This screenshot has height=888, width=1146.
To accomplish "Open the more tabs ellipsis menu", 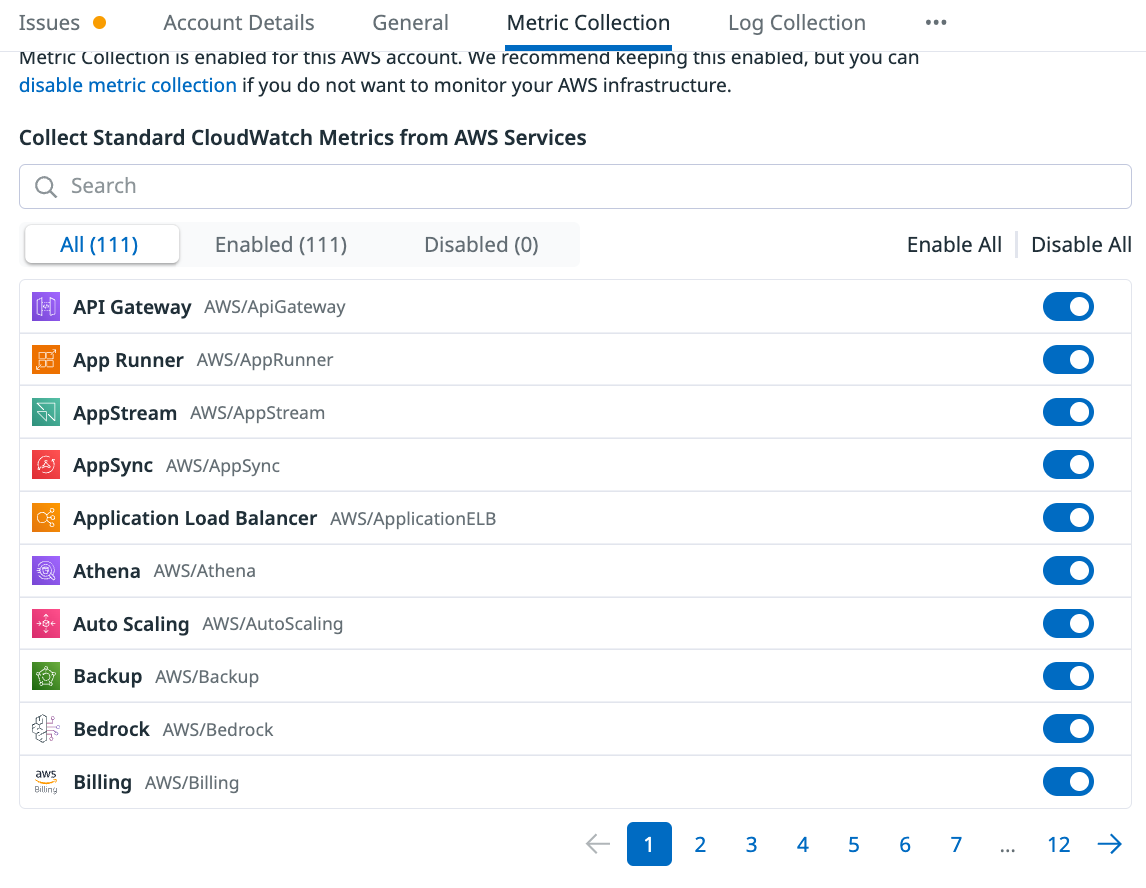I will click(936, 23).
